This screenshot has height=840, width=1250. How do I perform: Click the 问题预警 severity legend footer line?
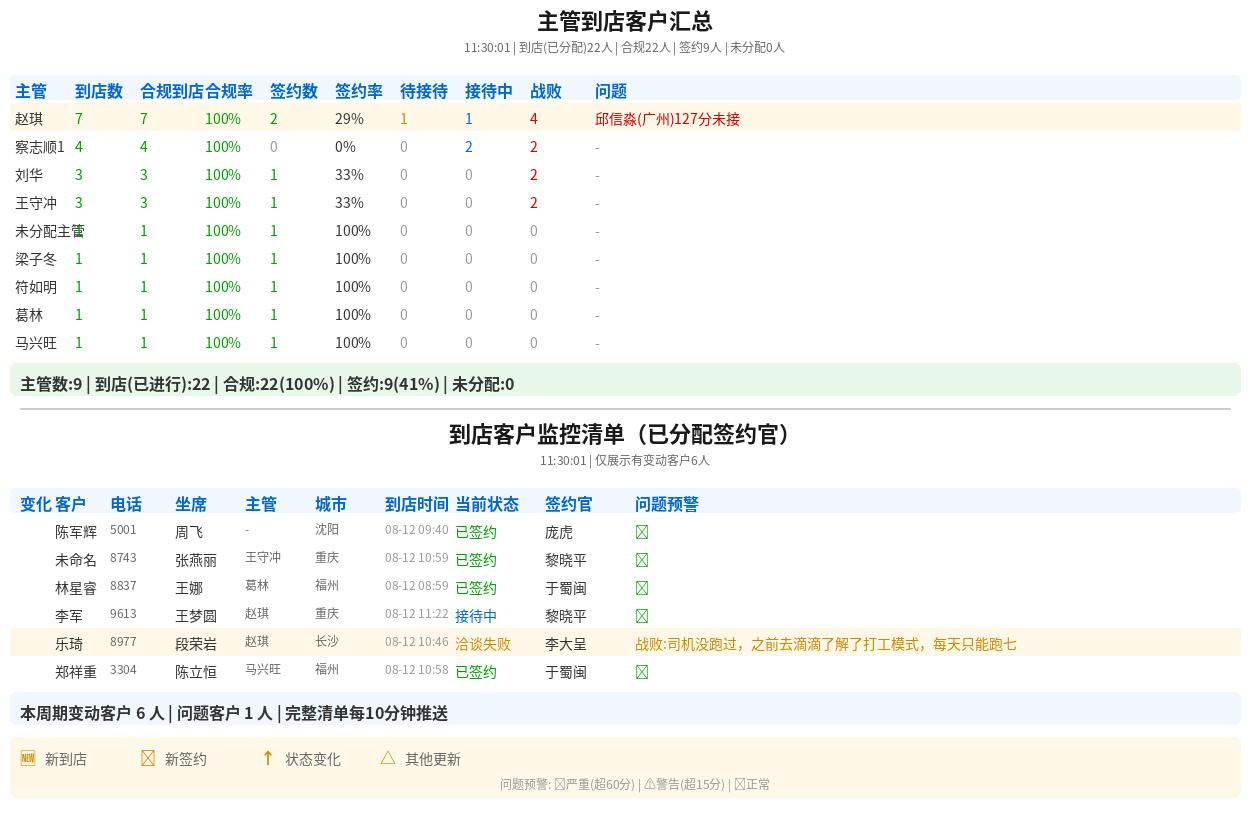(x=635, y=784)
